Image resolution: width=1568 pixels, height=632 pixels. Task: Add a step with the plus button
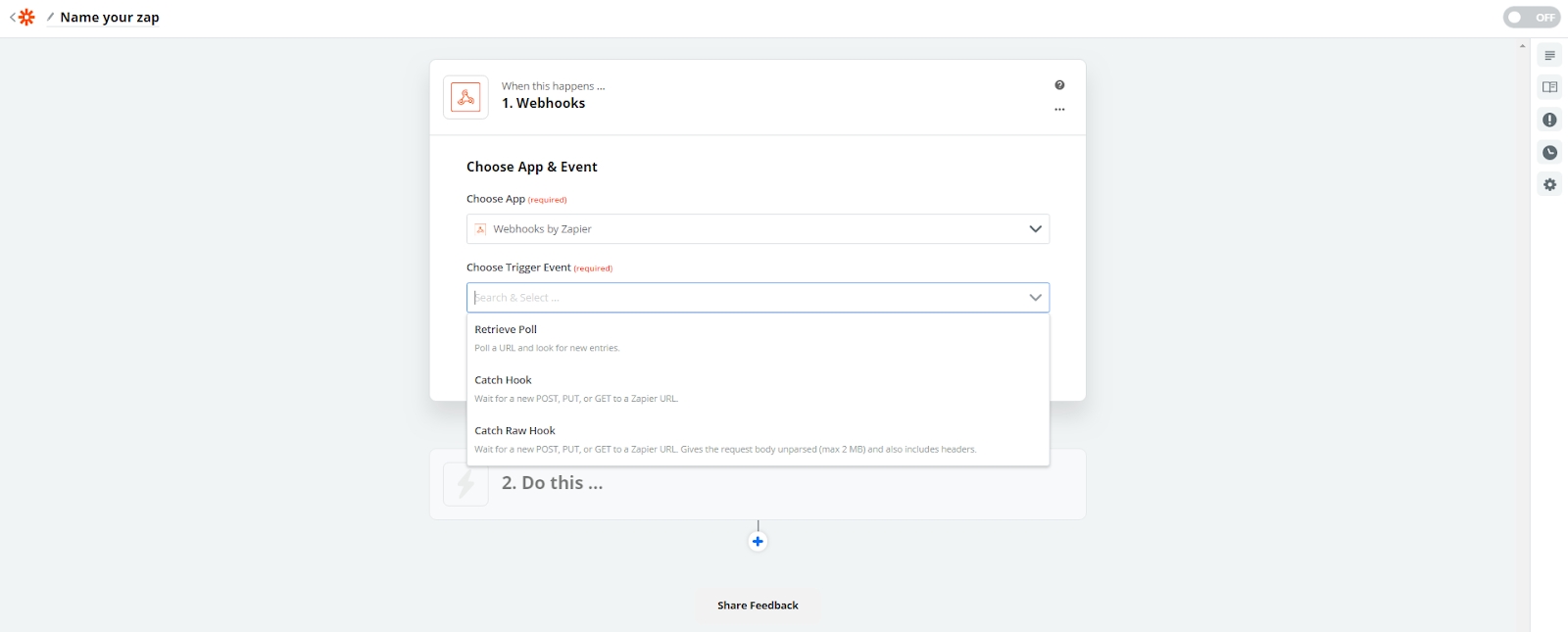click(758, 542)
